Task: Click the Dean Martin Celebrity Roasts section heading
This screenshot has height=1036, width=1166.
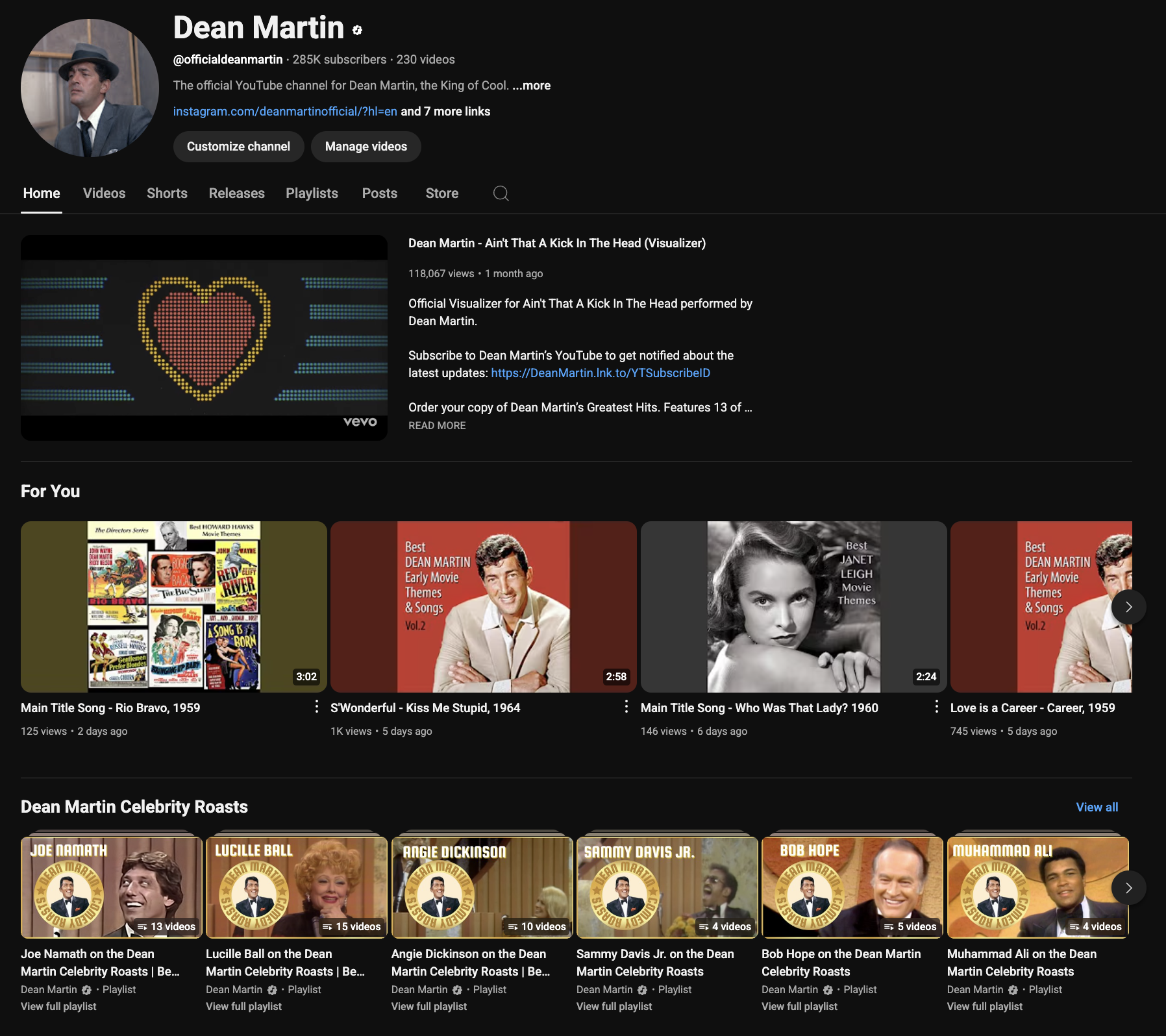Action: [134, 807]
